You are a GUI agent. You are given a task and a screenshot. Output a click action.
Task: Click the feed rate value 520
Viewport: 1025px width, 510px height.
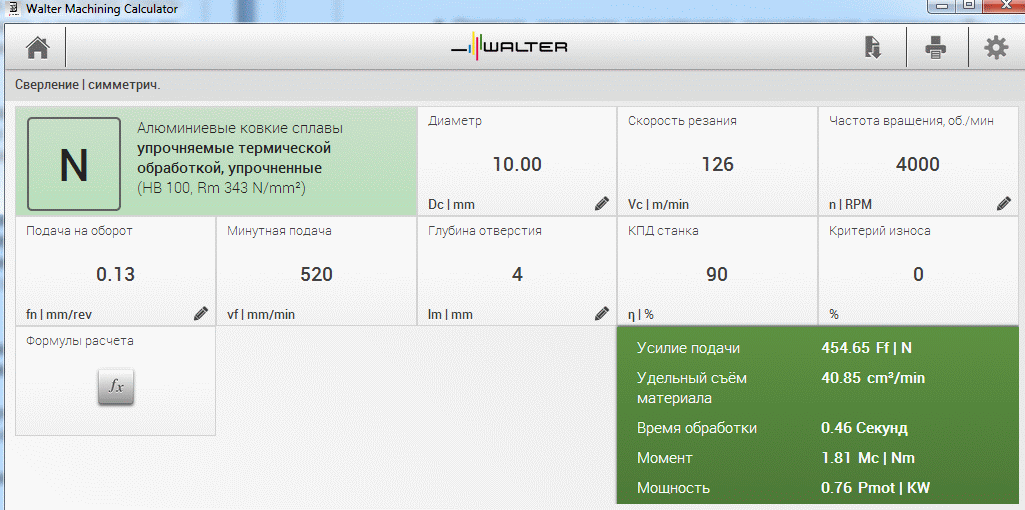click(x=316, y=274)
